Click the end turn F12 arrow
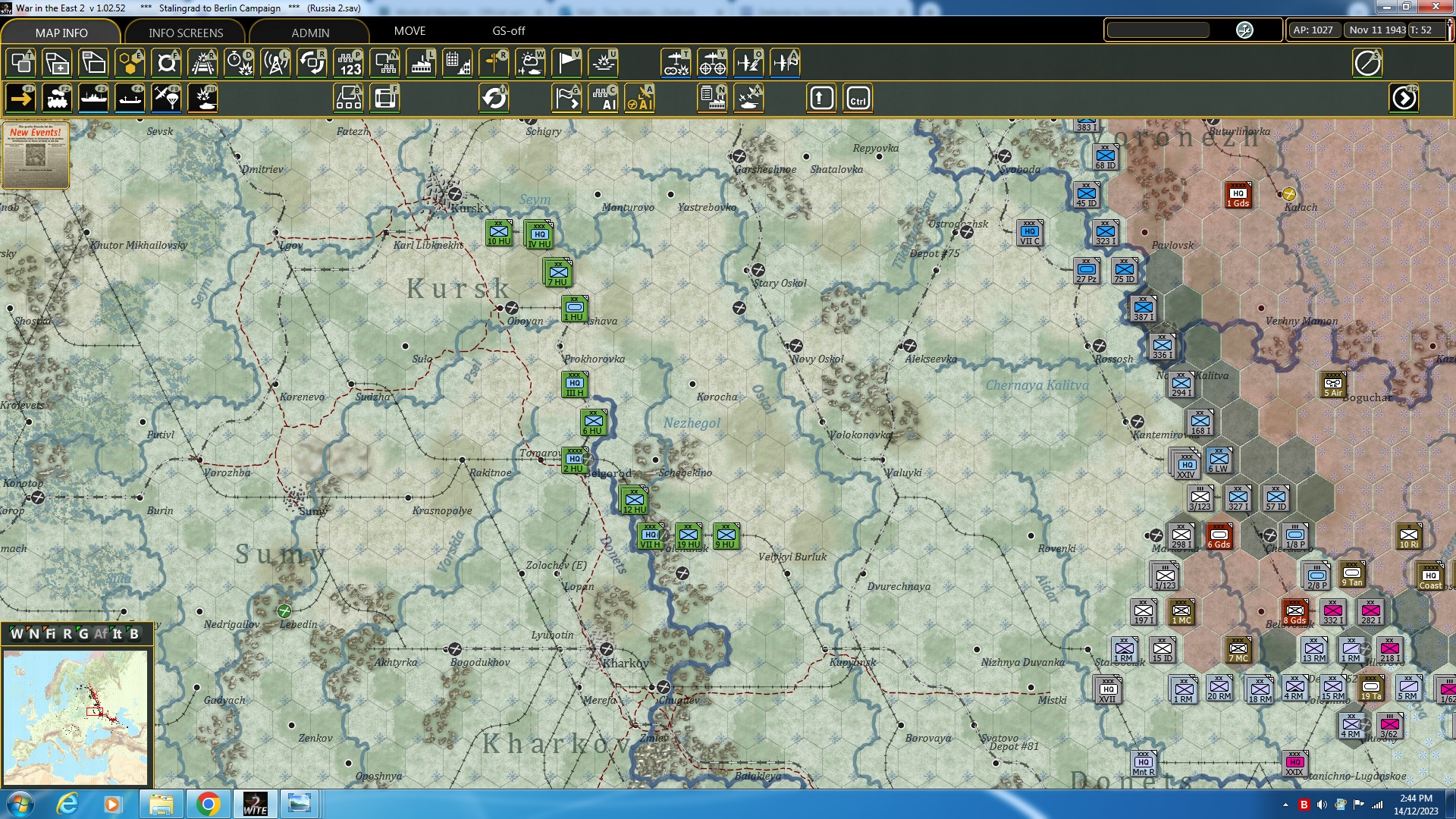The image size is (1456, 819). pyautogui.click(x=1404, y=99)
